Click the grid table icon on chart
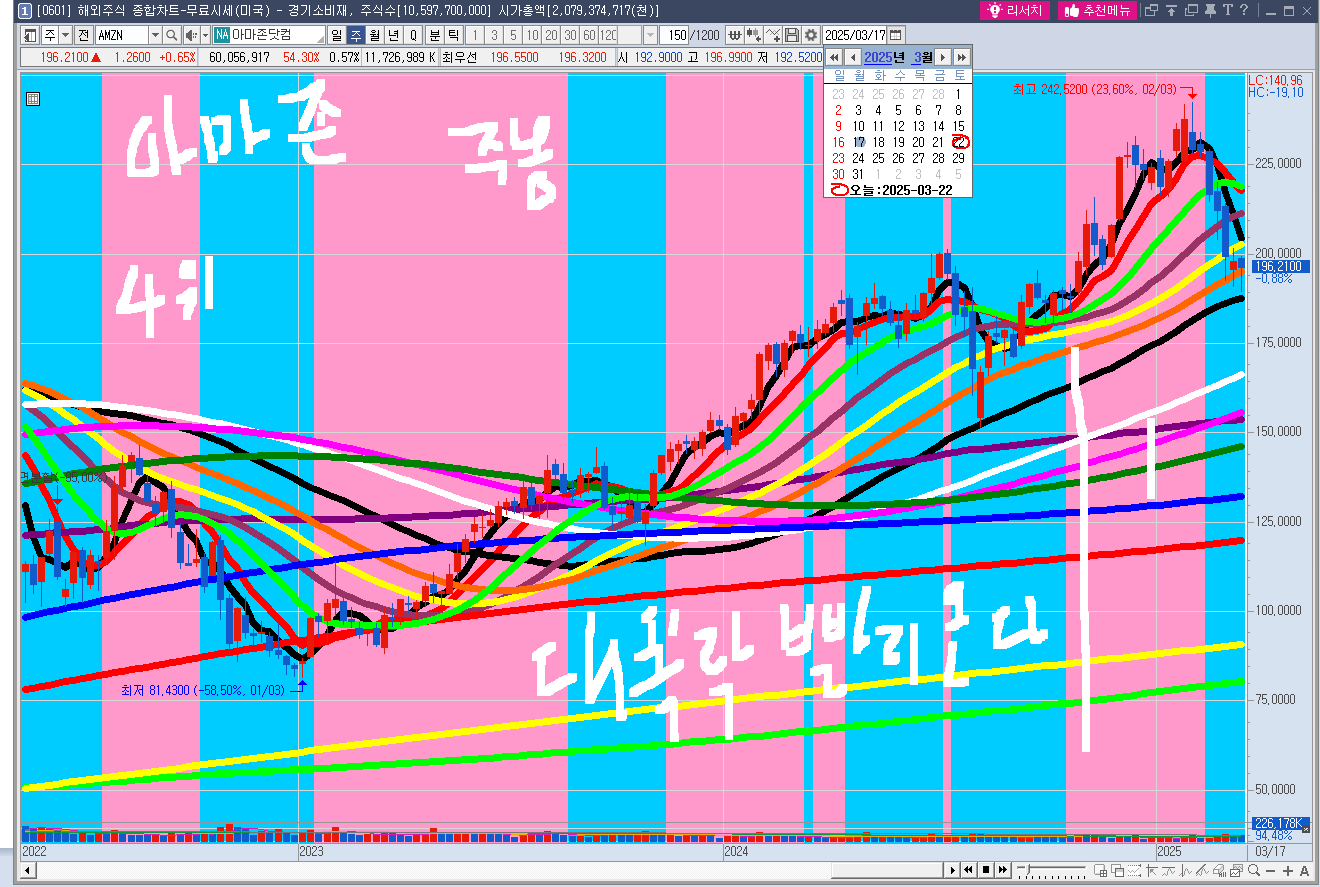The height and width of the screenshot is (887, 1320). (x=33, y=98)
